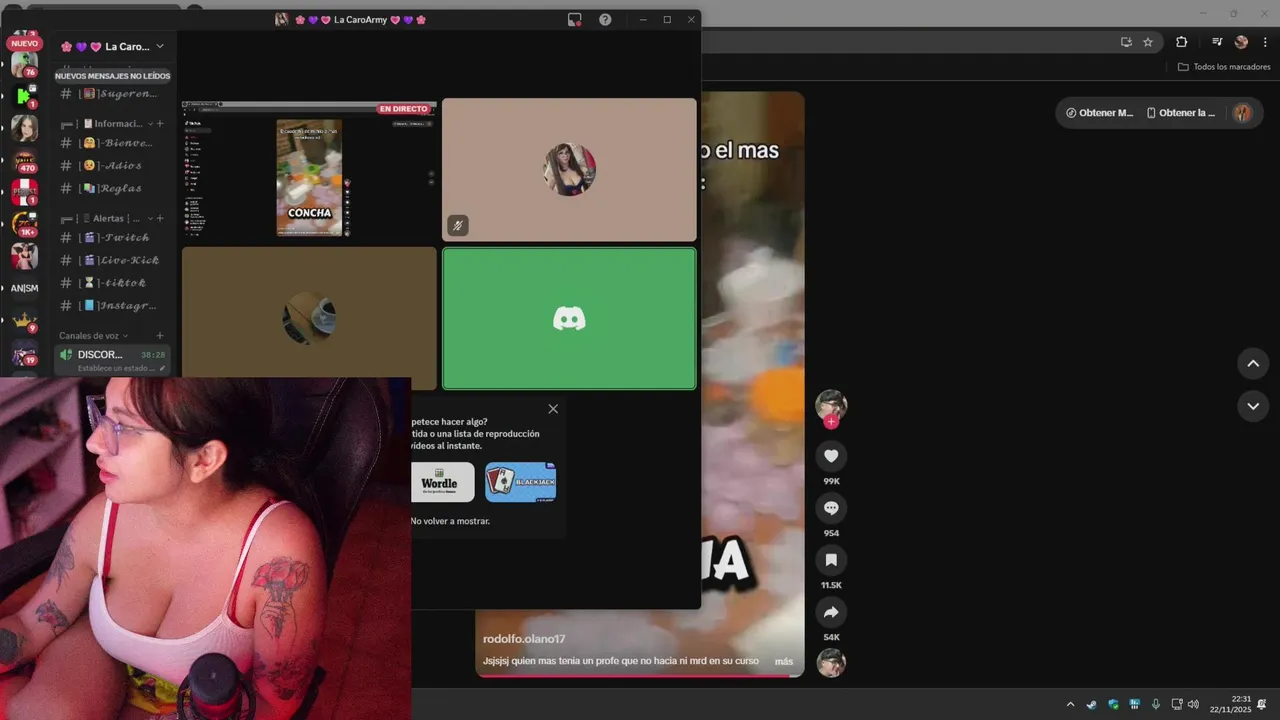Save TikTok video with bookmark icon

point(831,560)
